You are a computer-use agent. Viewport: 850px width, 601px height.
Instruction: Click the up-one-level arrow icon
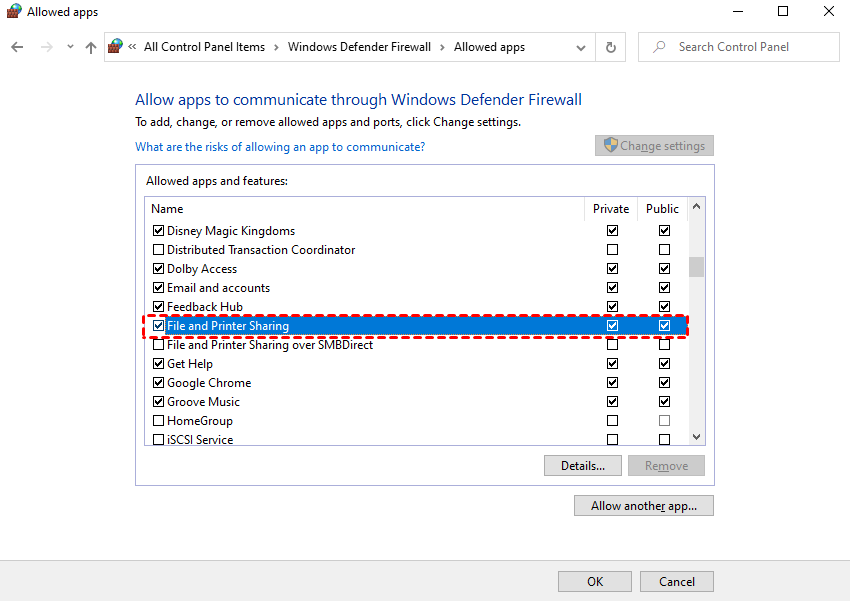[x=91, y=48]
